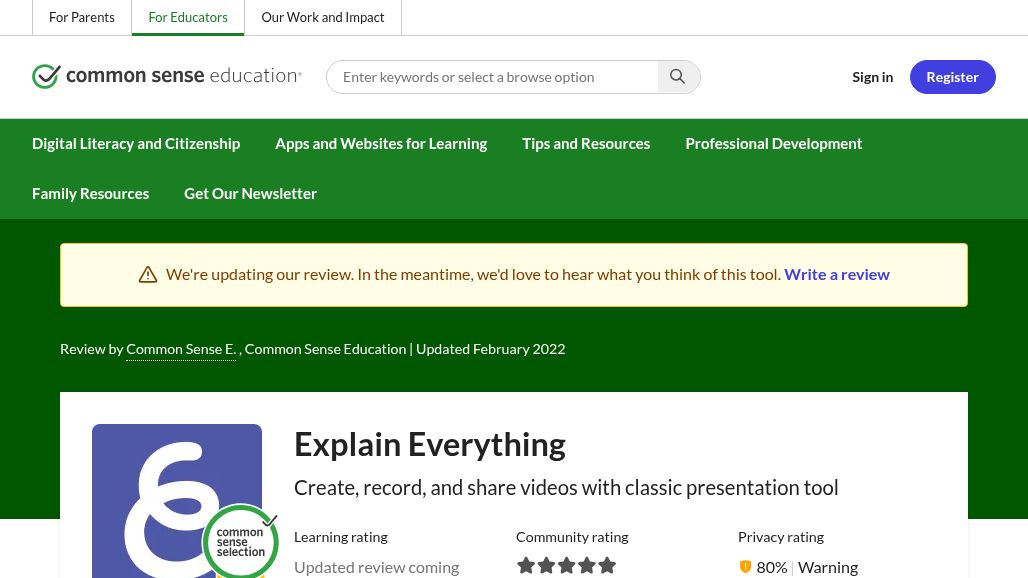Select the Common Sense Education logo
1028x578 pixels.
(x=167, y=76)
